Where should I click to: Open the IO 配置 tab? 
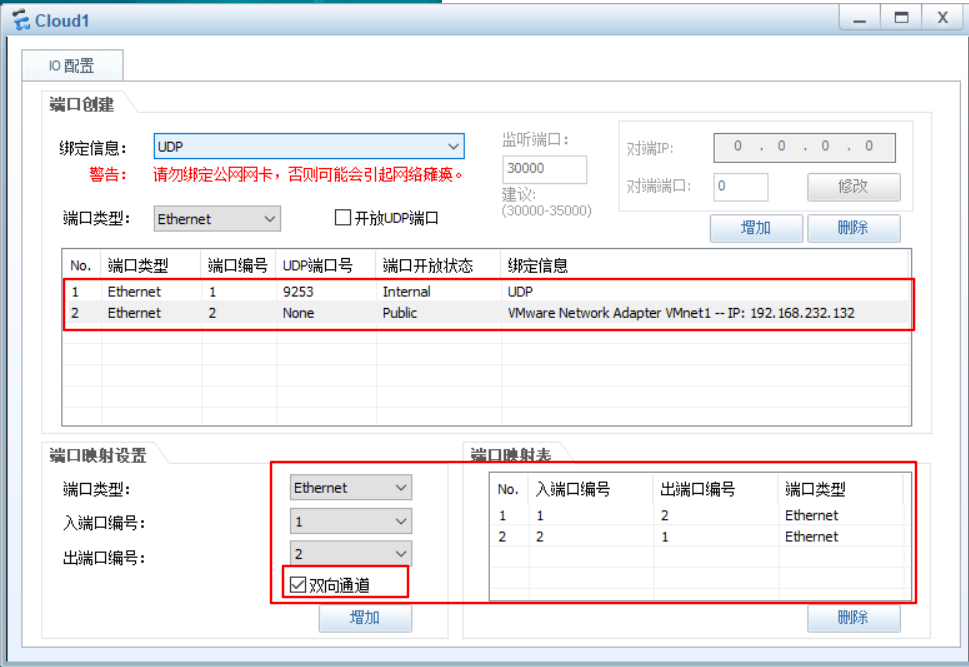72,66
